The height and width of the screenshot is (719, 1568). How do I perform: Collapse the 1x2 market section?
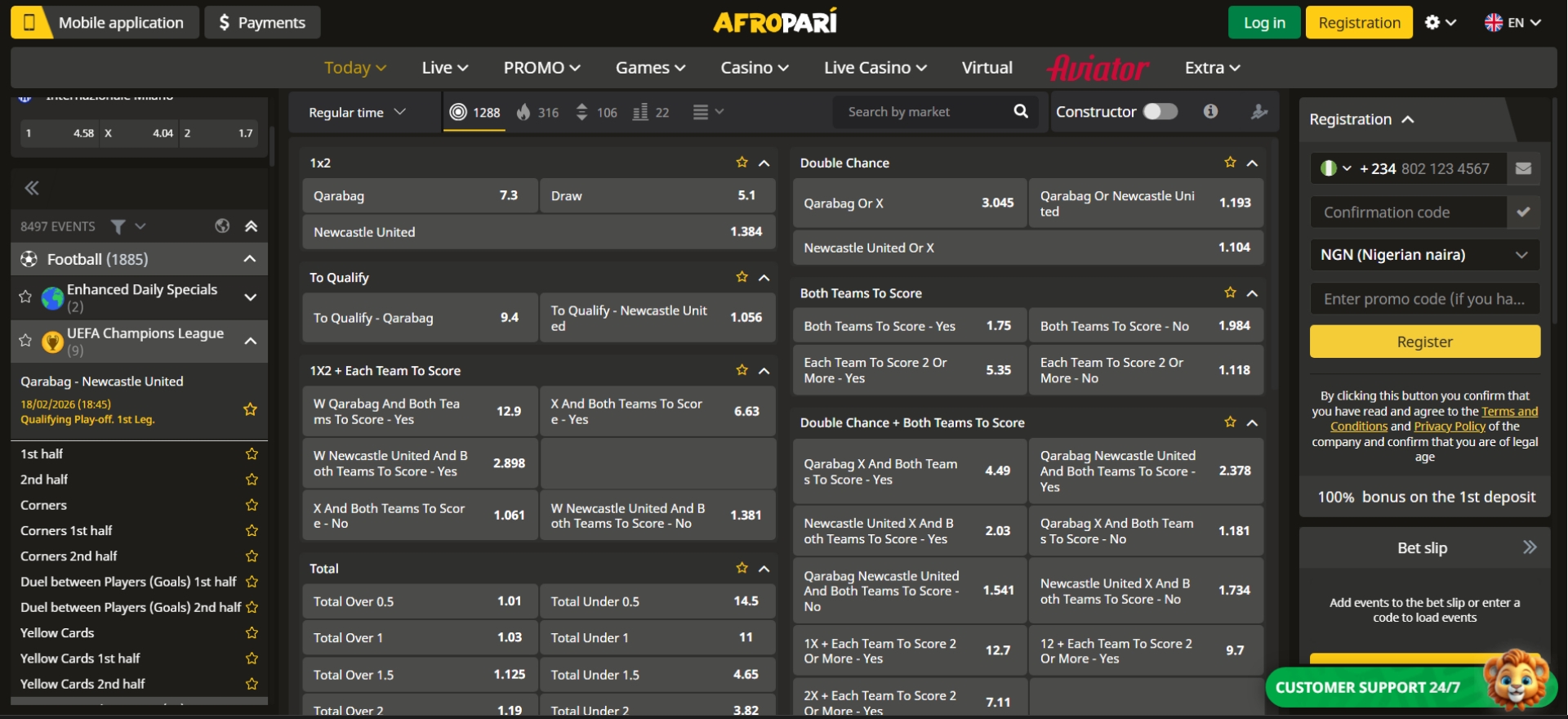tap(764, 163)
